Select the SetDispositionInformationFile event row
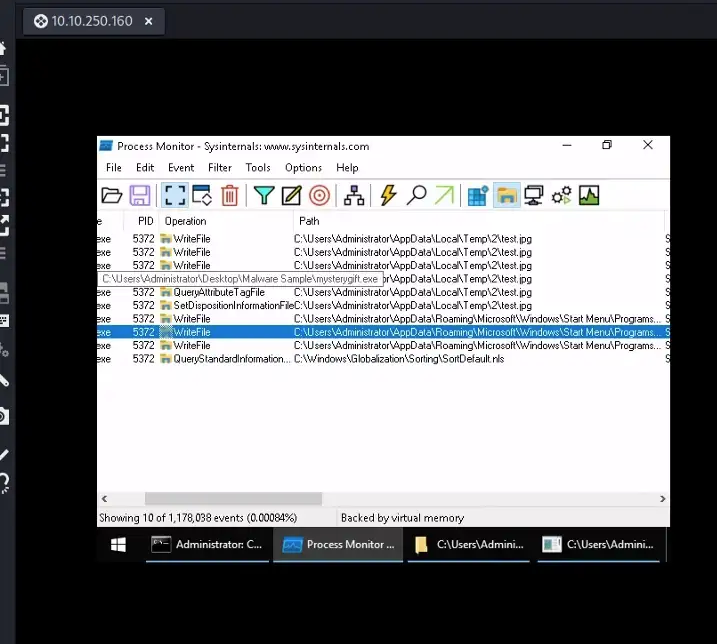The image size is (717, 644). [x=383, y=306]
